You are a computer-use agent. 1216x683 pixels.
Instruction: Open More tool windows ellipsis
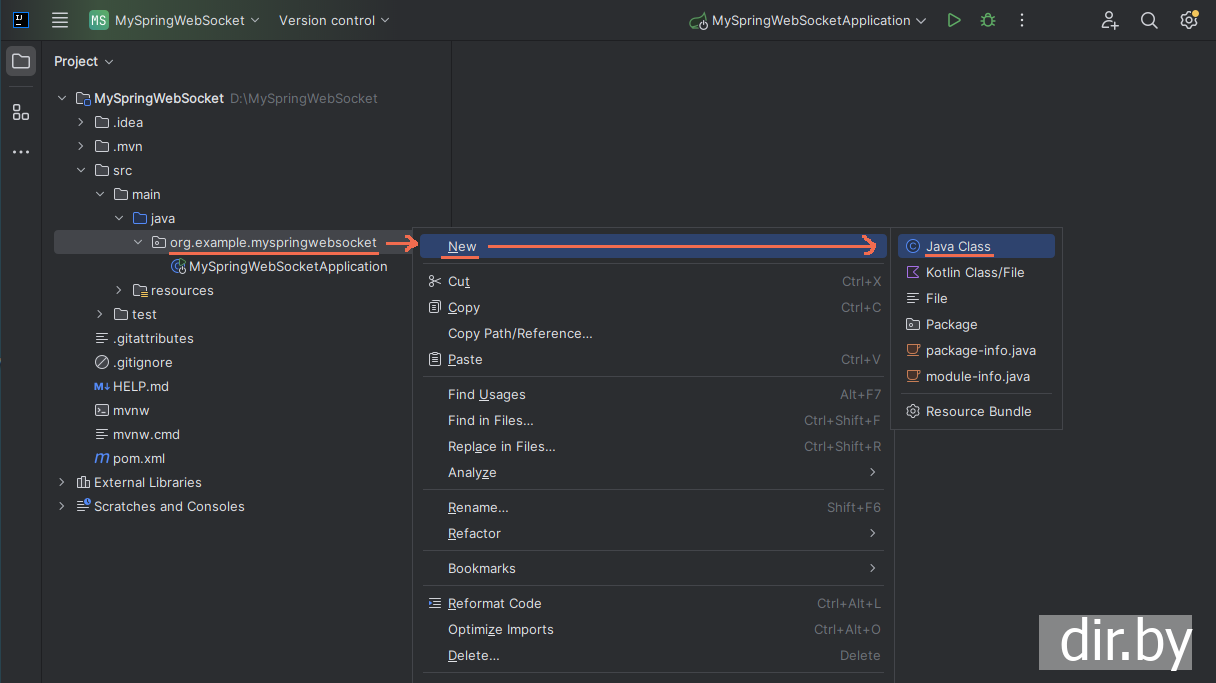point(21,152)
